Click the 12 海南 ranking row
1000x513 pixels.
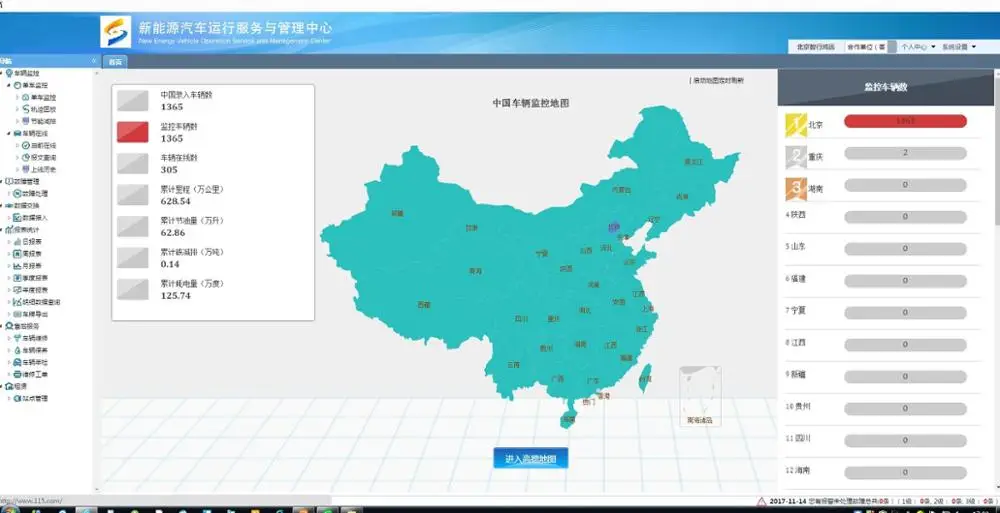(883, 472)
